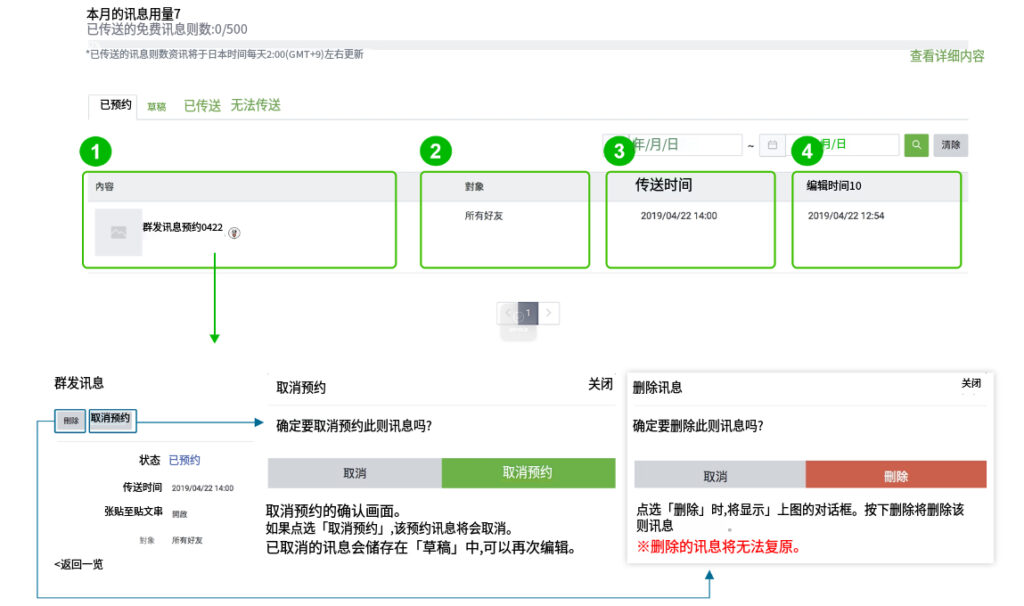Open the calendar date picker icon
The image size is (1024, 606).
771,145
